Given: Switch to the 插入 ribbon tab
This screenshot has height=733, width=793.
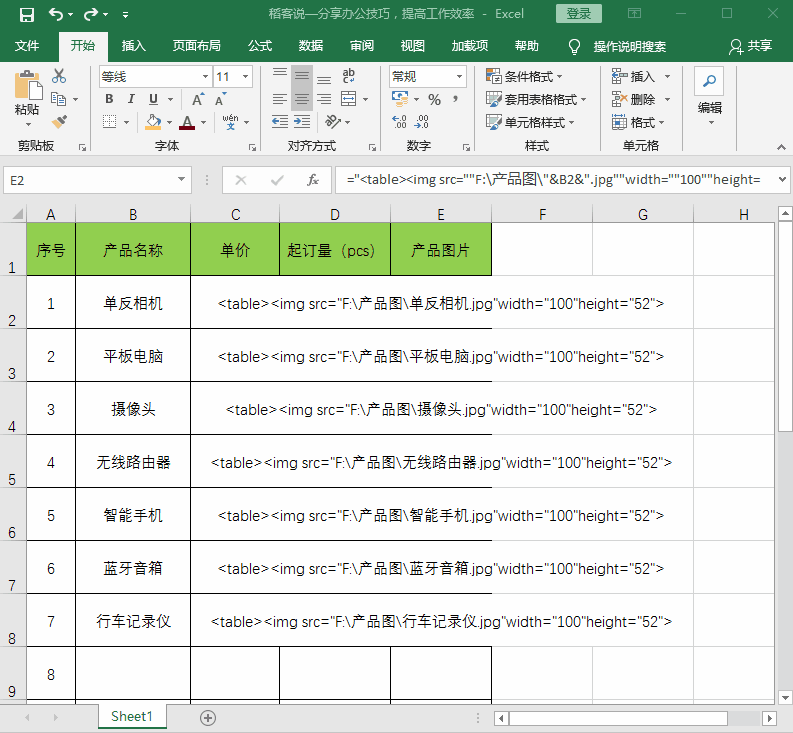Looking at the screenshot, I should coord(134,46).
